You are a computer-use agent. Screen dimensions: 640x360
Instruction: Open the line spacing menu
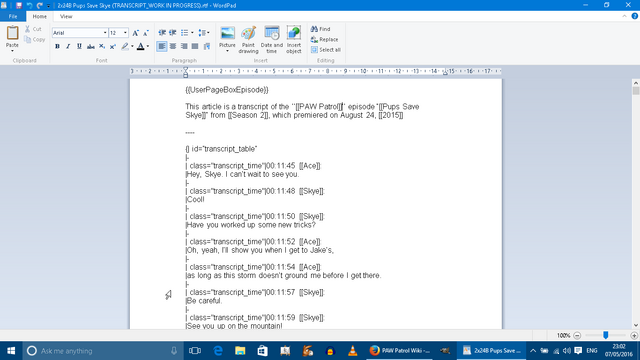tap(204, 33)
